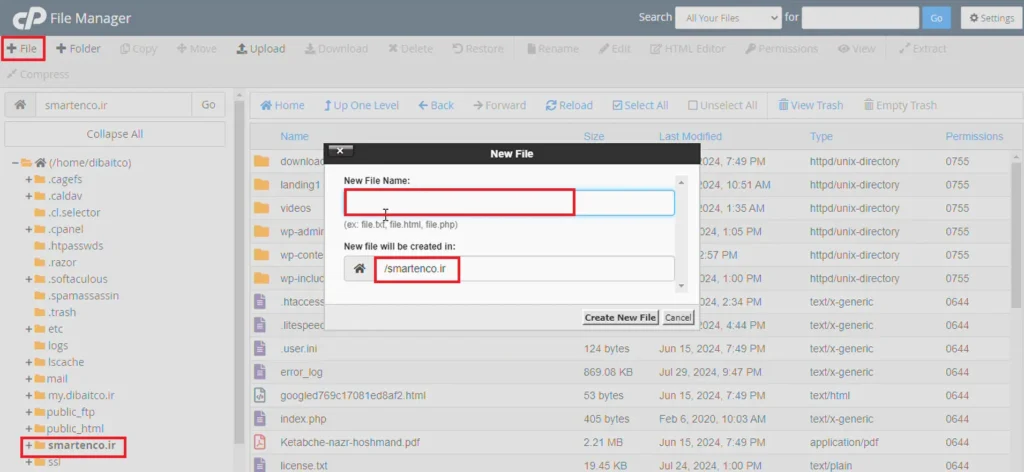Click the Create New File button

[x=620, y=317]
